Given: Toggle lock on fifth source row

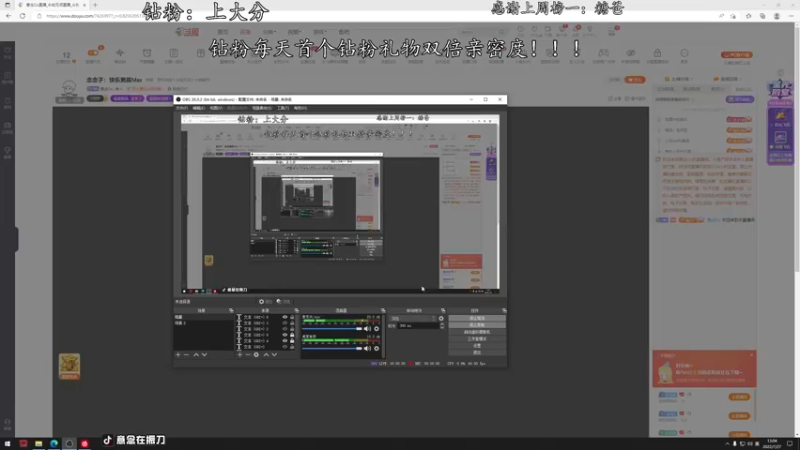Looking at the screenshot, I should (x=292, y=341).
